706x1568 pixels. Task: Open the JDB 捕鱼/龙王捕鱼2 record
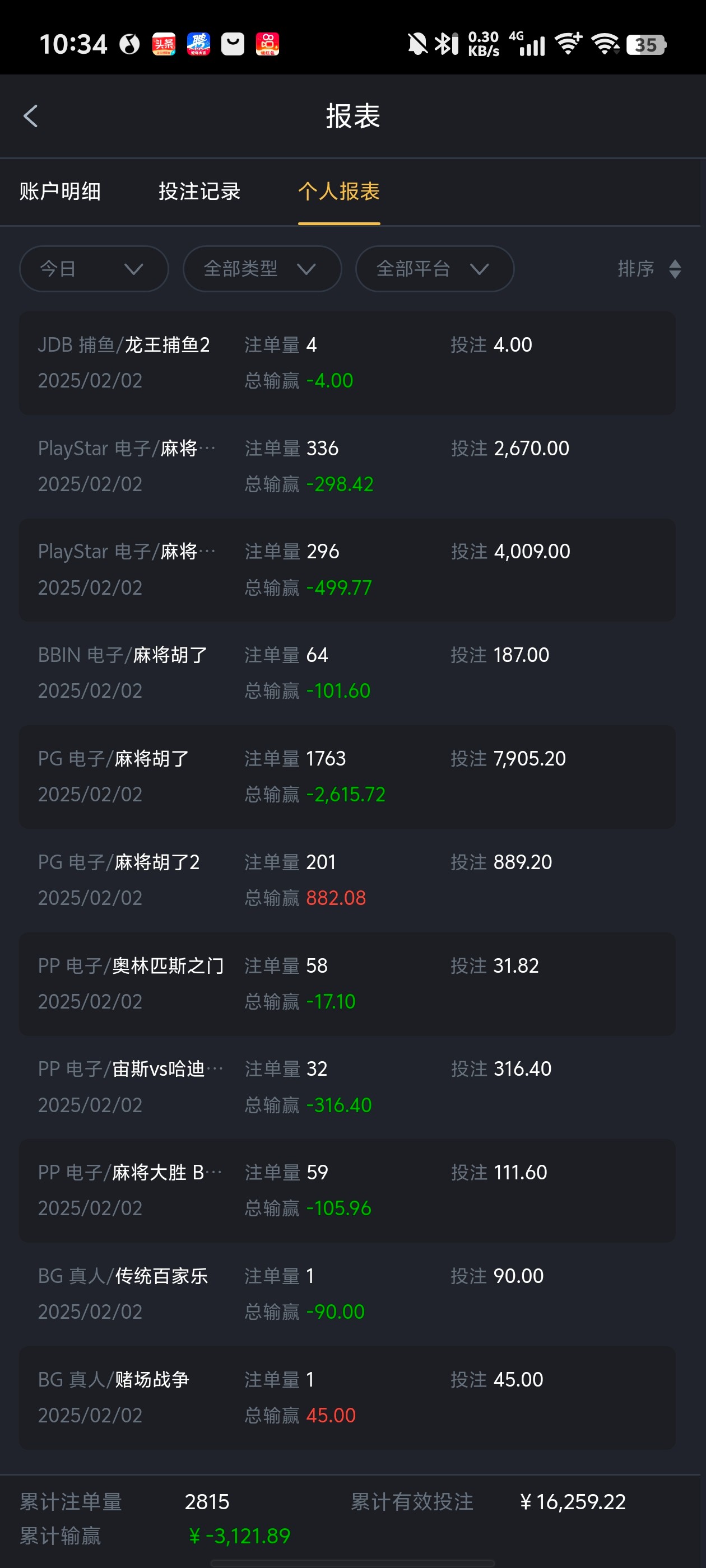(347, 363)
